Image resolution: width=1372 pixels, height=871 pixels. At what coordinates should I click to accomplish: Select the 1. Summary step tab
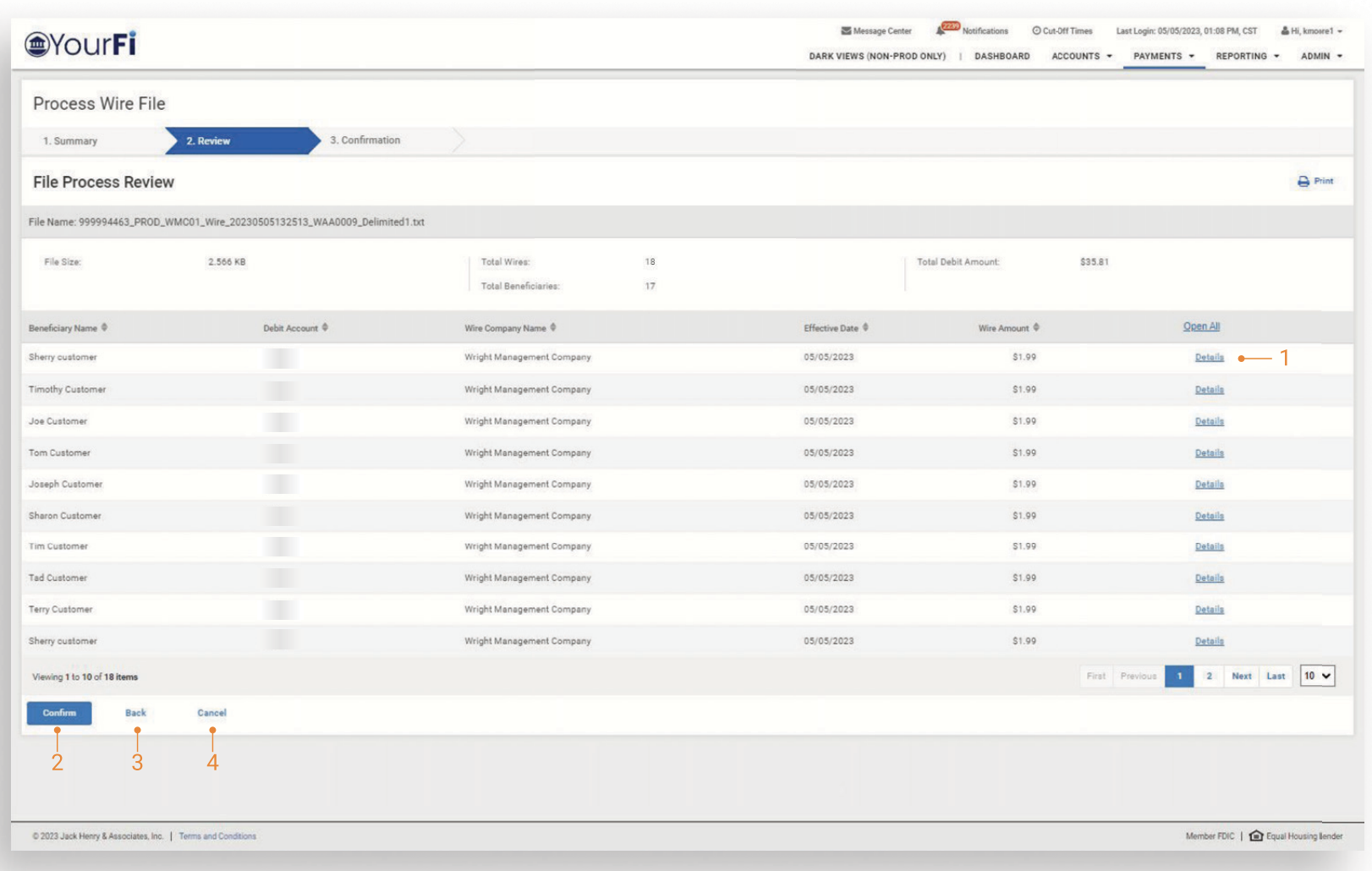(71, 141)
